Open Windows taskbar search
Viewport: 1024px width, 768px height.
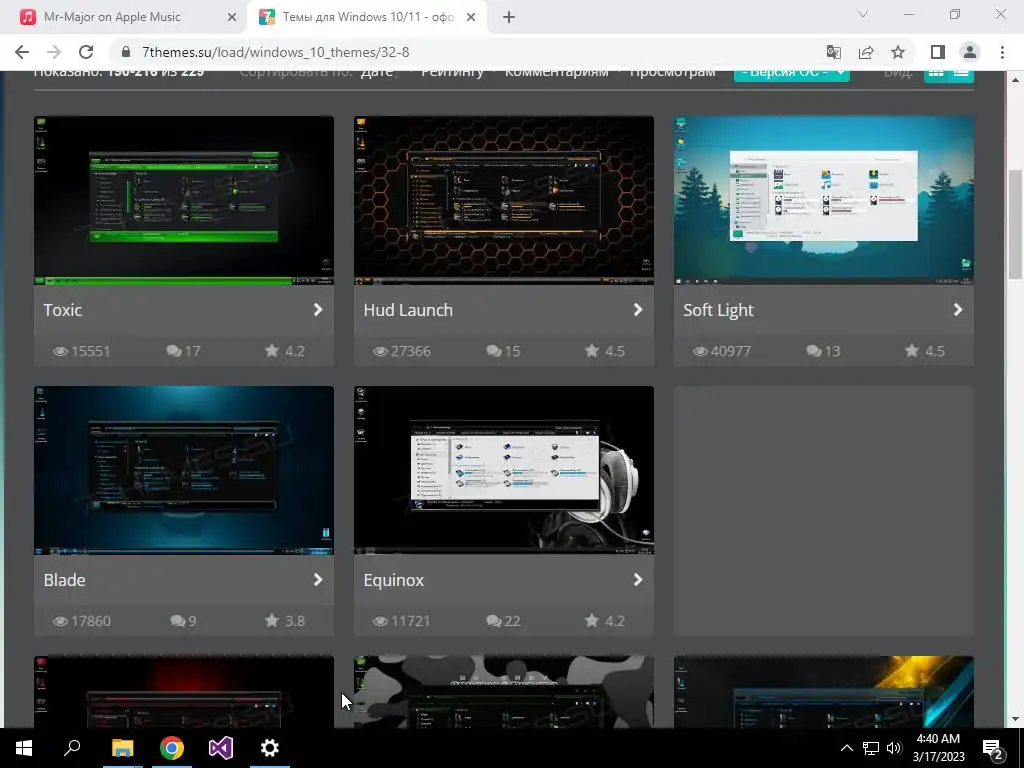click(x=72, y=748)
